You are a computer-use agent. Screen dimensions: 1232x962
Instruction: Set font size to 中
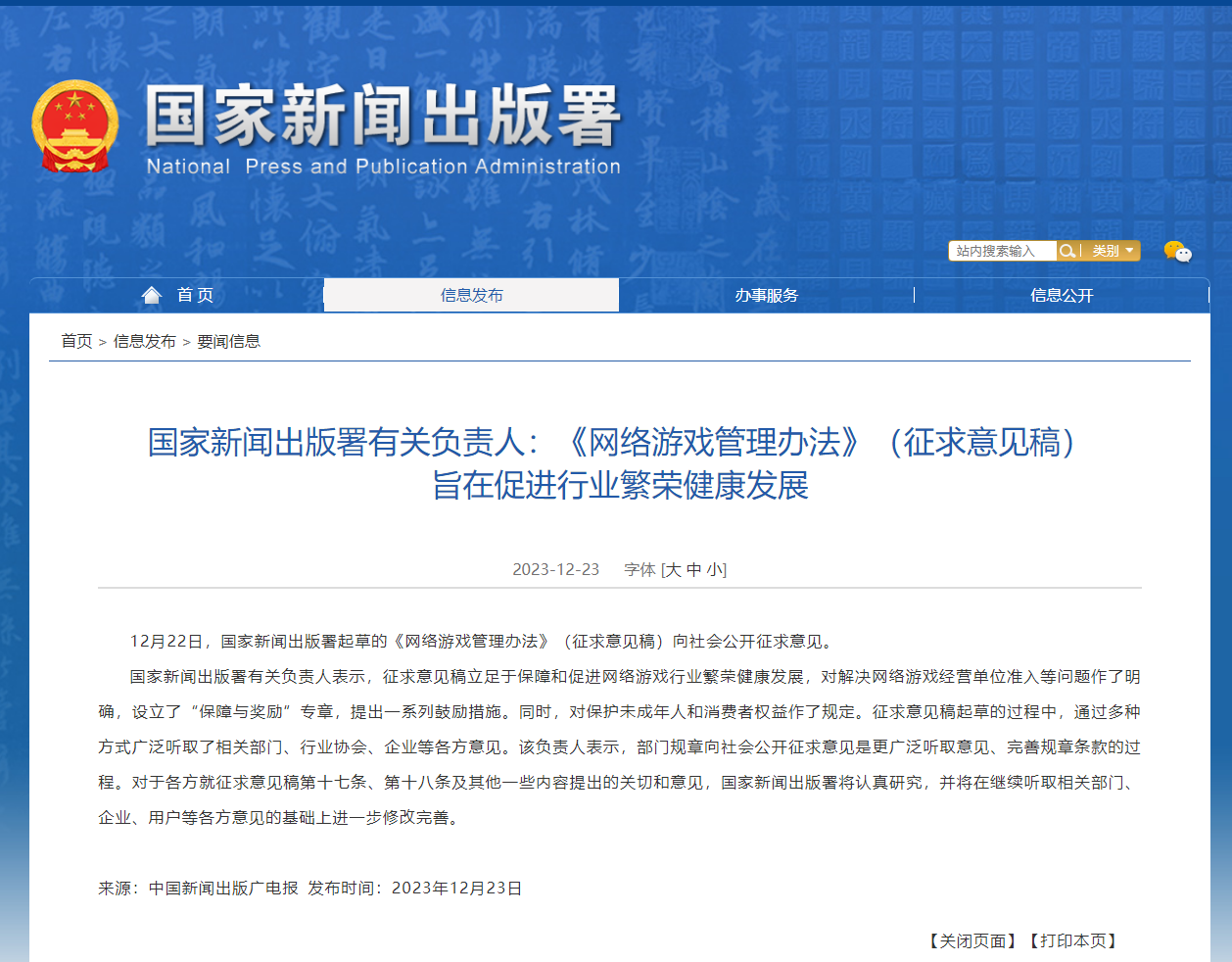pos(693,570)
